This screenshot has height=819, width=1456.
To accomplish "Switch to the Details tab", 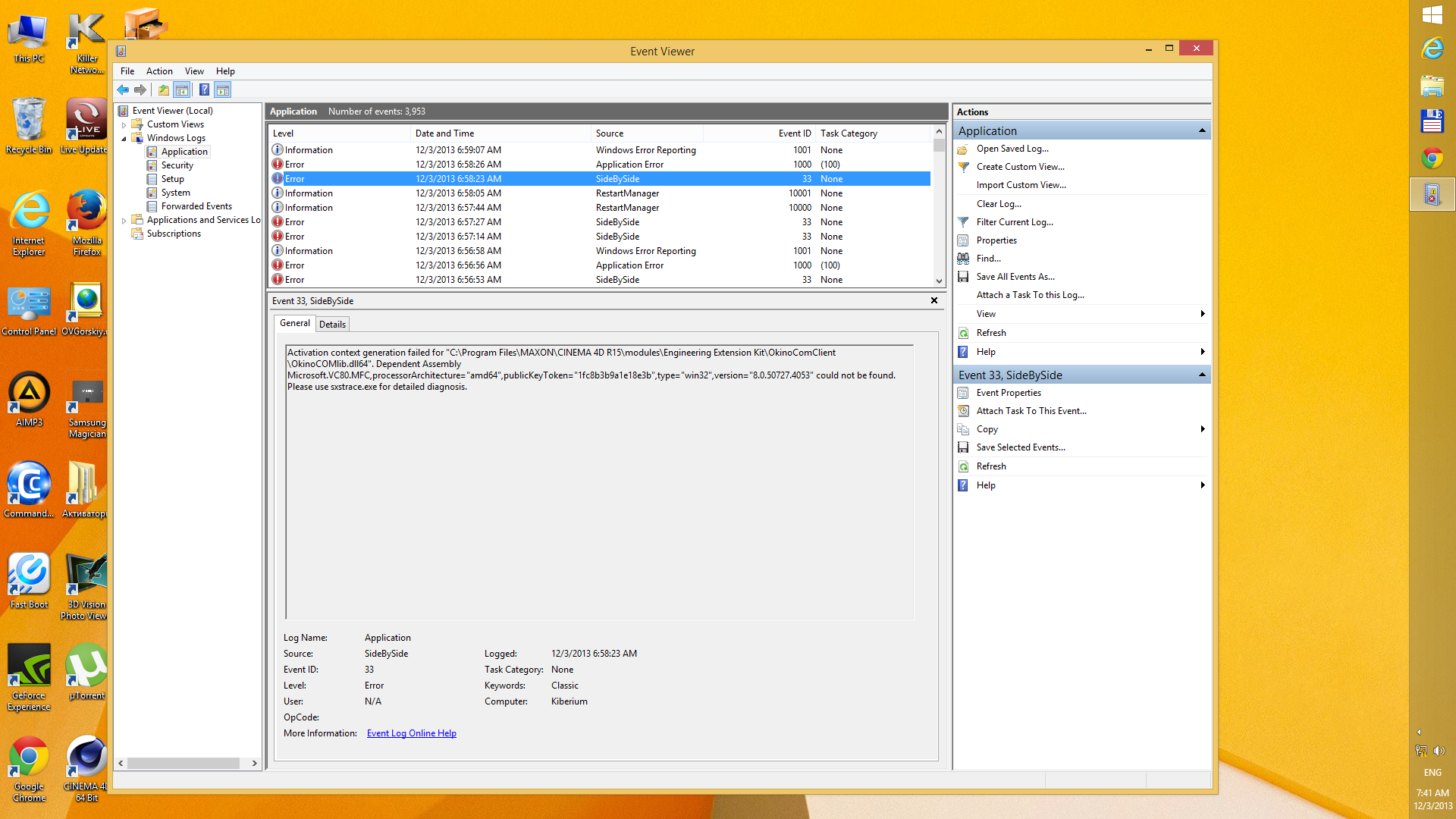I will [332, 325].
